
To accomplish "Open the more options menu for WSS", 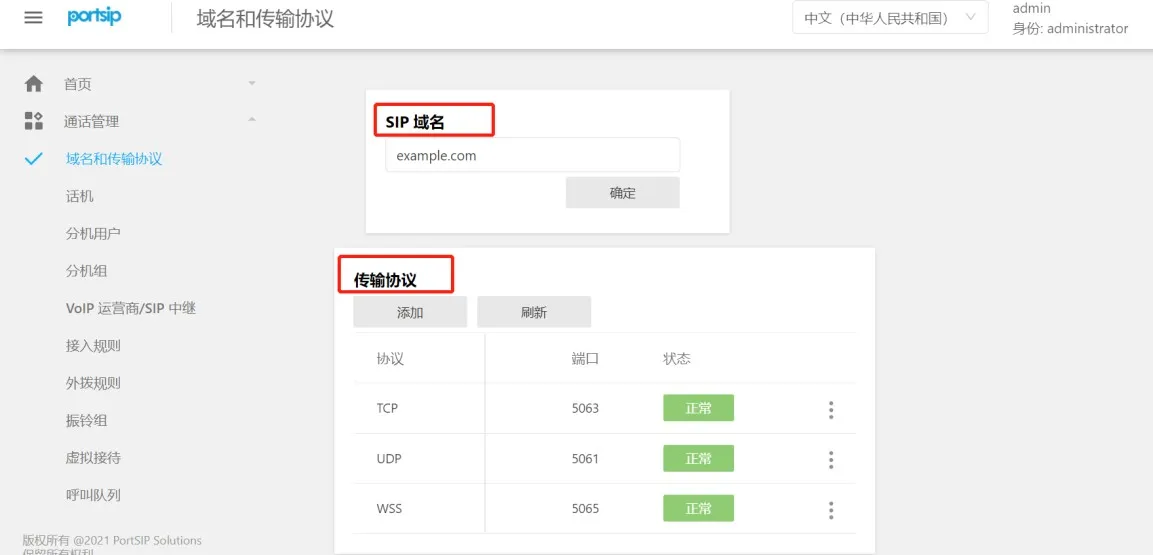I will (x=830, y=509).
